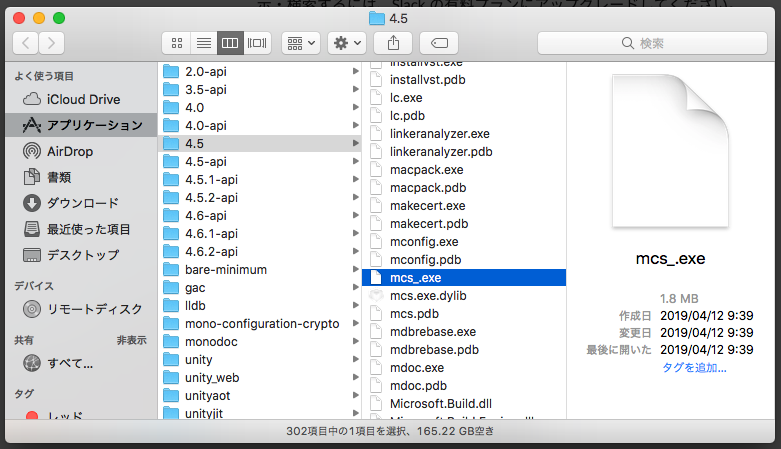Switch to list view
781x449 pixels.
click(204, 43)
